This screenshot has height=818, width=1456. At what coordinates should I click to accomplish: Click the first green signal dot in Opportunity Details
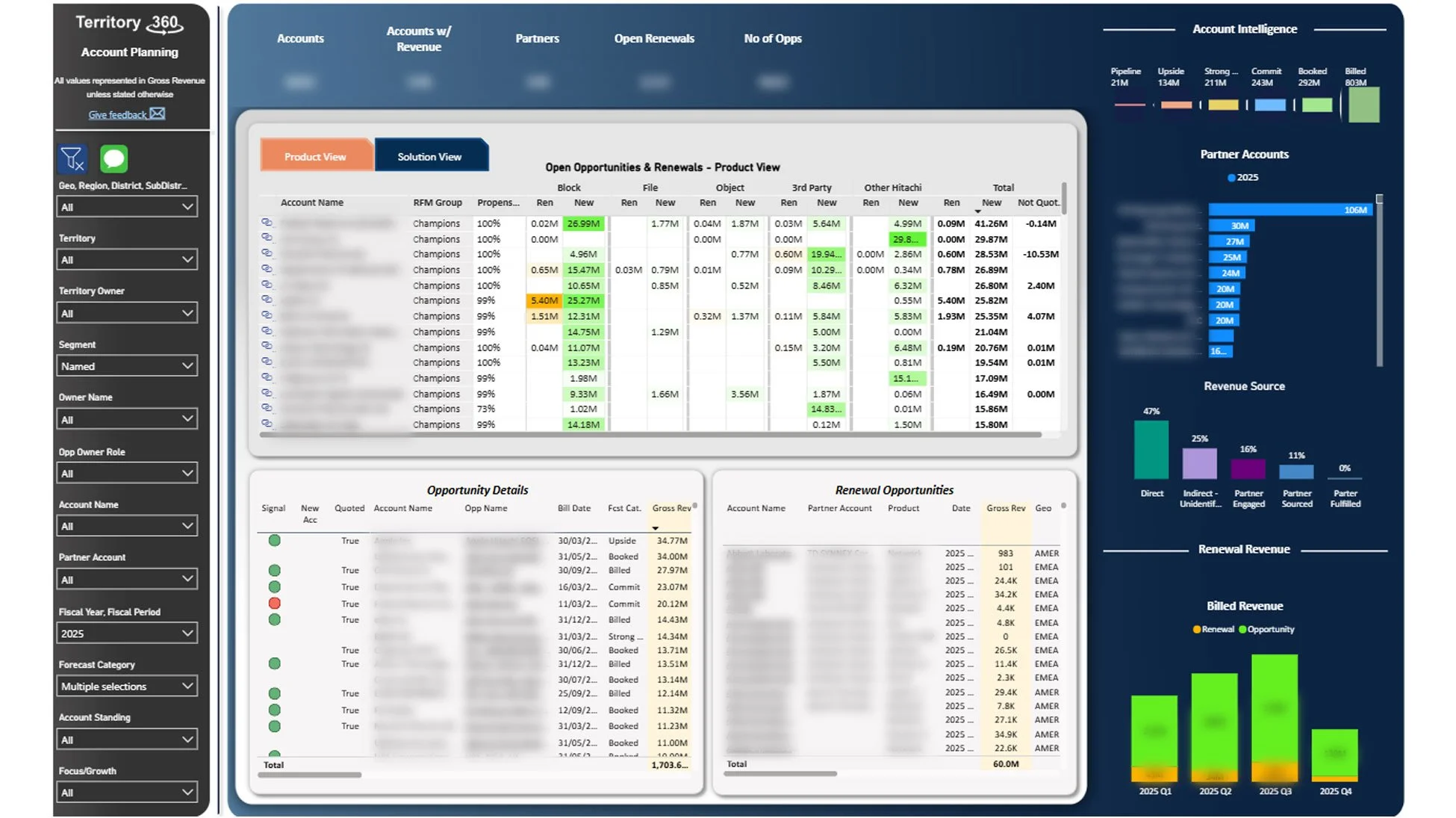point(275,540)
